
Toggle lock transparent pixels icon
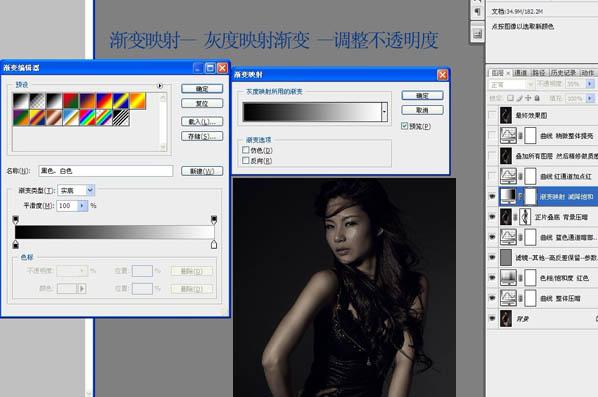(x=511, y=98)
